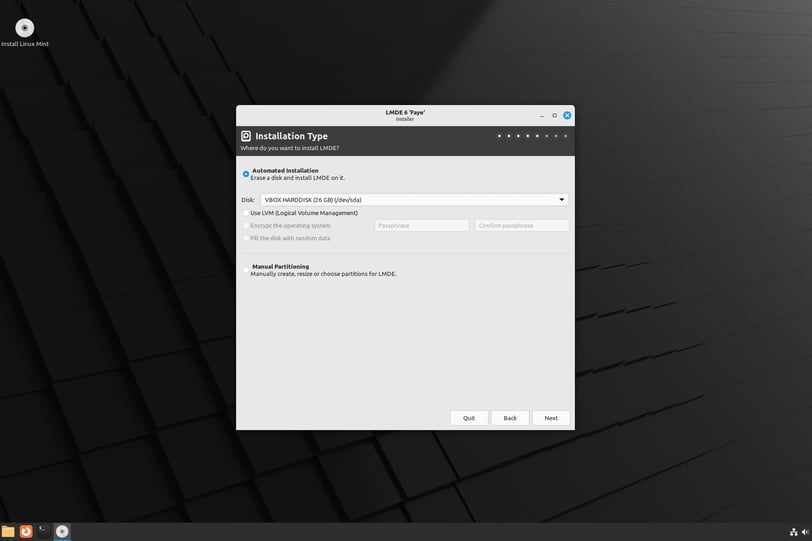Open the volume tray icon

point(805,532)
